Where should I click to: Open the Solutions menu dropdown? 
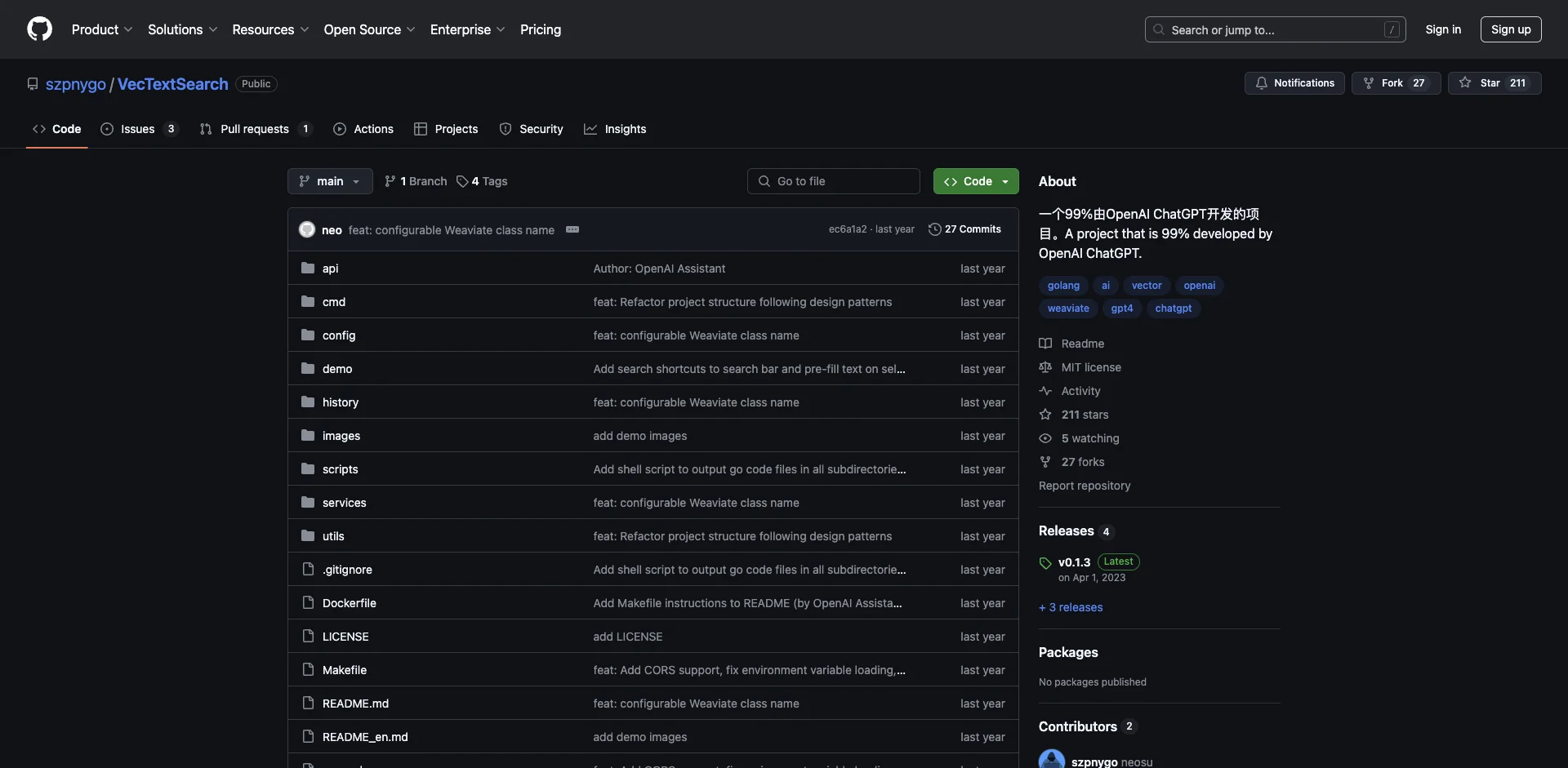click(183, 29)
